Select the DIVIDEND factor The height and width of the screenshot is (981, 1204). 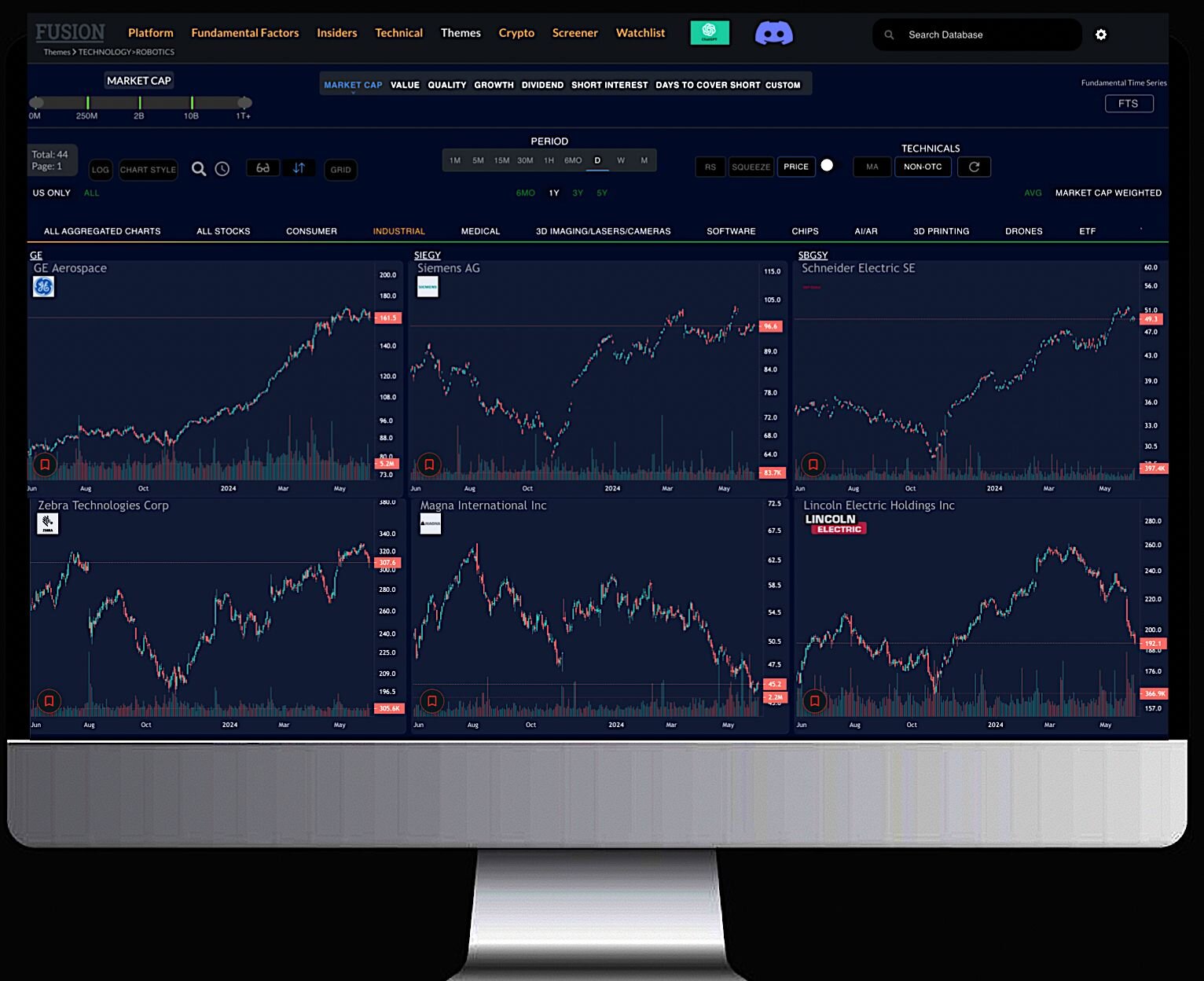tap(542, 85)
